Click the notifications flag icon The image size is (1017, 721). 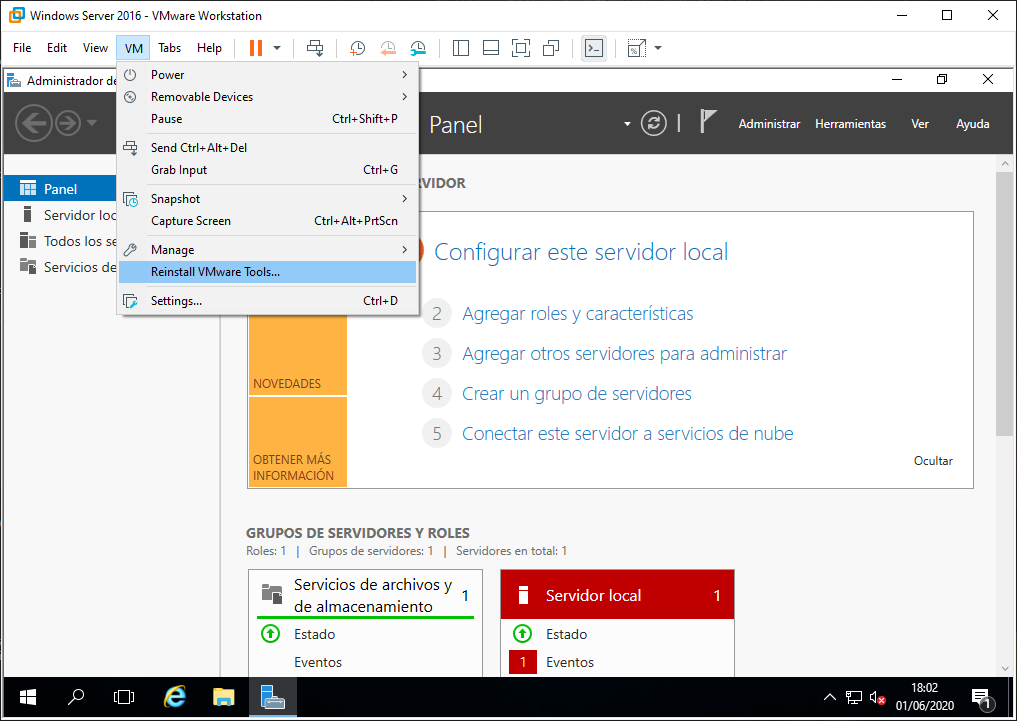708,123
